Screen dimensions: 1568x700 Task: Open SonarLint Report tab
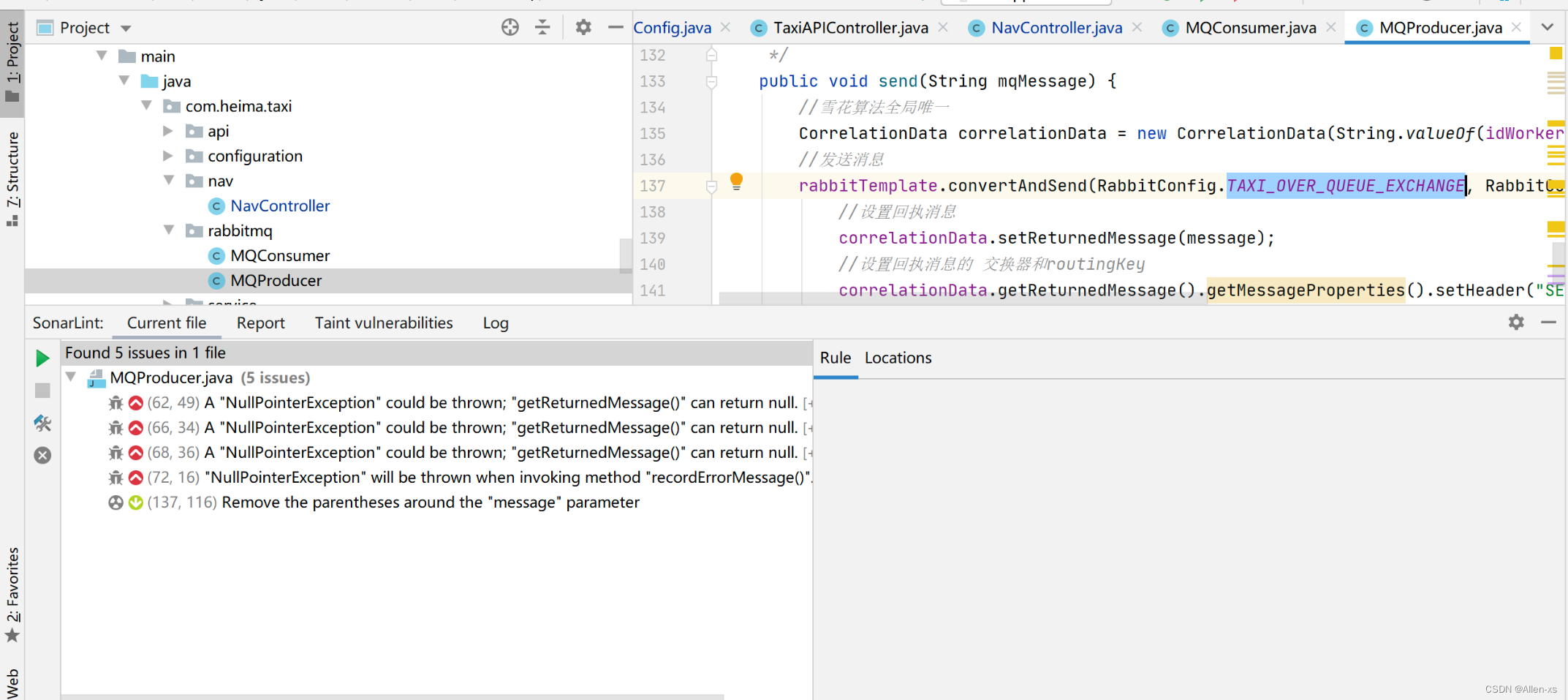tap(260, 323)
